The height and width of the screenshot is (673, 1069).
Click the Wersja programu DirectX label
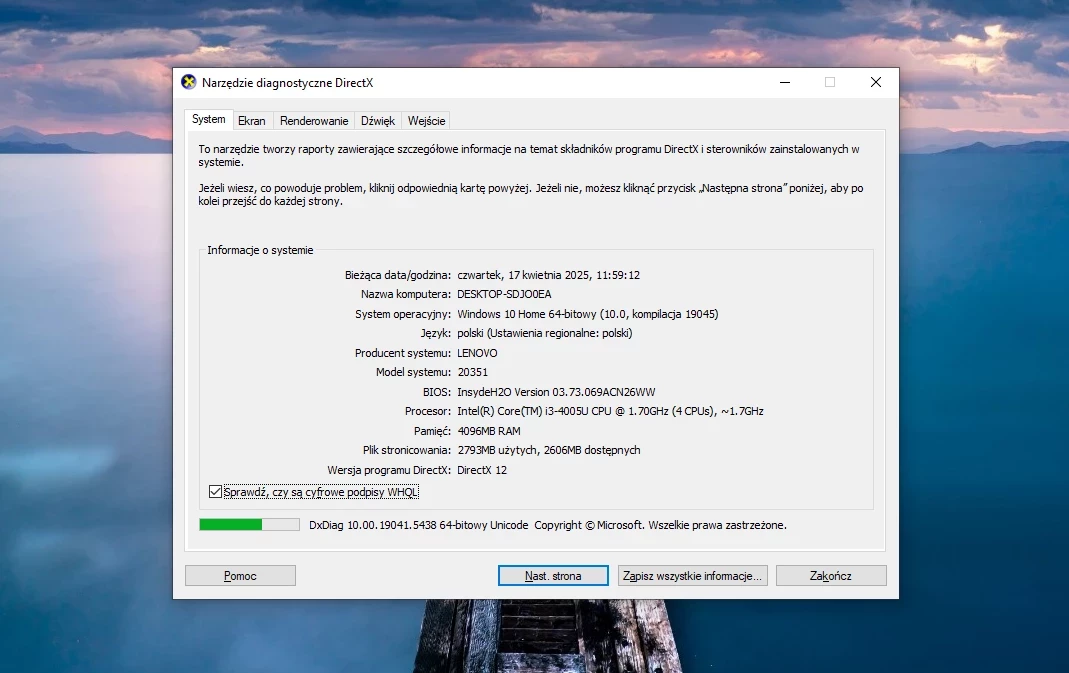[x=389, y=470]
